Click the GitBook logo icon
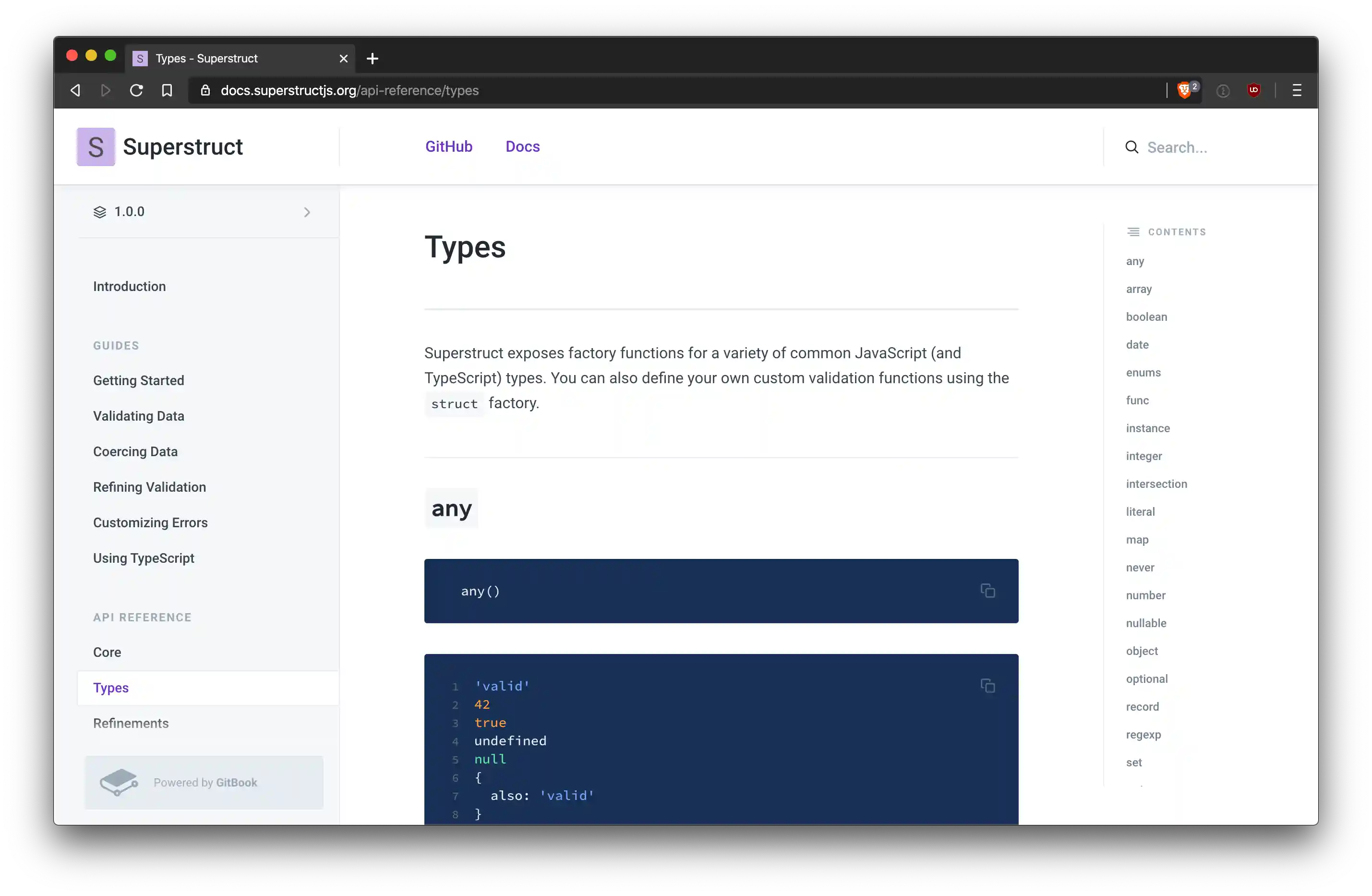The width and height of the screenshot is (1372, 896). click(x=120, y=782)
